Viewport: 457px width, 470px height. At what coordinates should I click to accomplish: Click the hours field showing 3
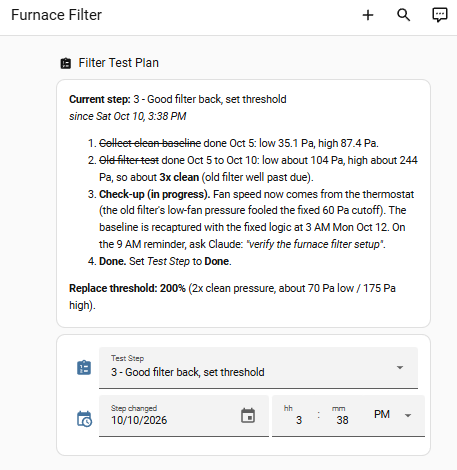point(299,420)
